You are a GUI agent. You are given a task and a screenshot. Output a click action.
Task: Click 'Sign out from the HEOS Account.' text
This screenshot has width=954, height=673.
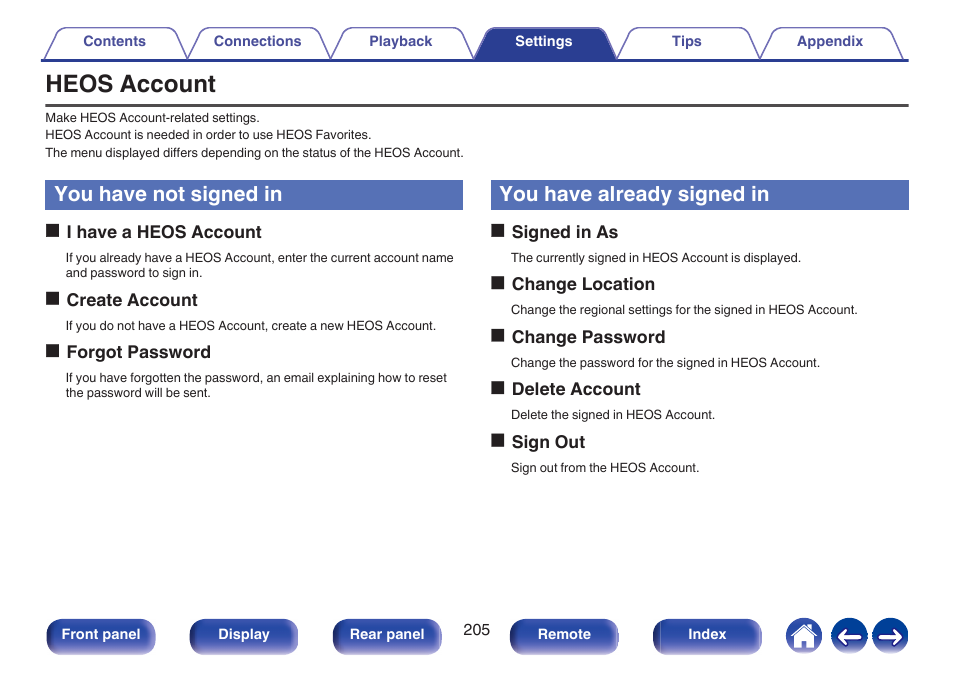(605, 468)
